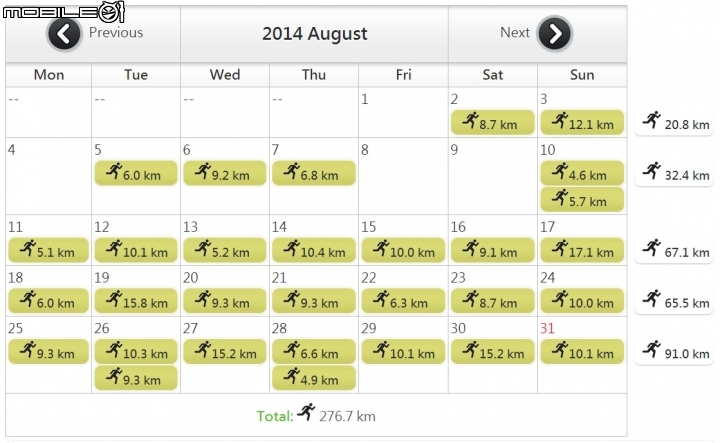Viewport: 720px width, 443px height.
Task: Click the Previous label
Action: [116, 33]
